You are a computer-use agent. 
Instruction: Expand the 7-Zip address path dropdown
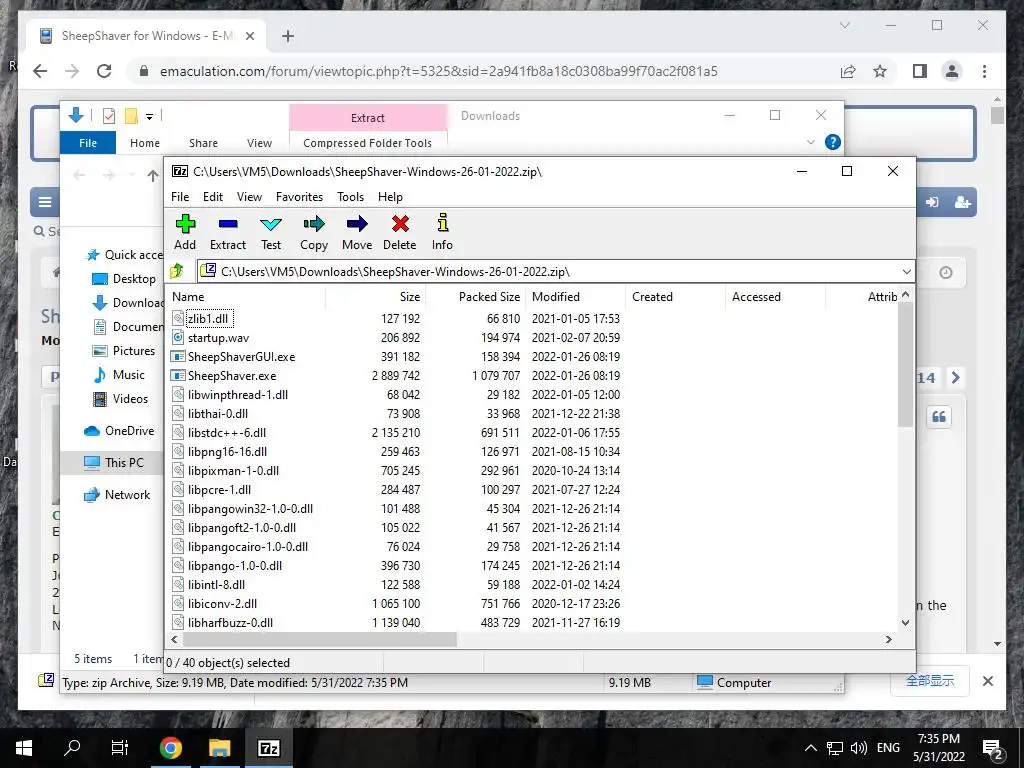pos(906,272)
